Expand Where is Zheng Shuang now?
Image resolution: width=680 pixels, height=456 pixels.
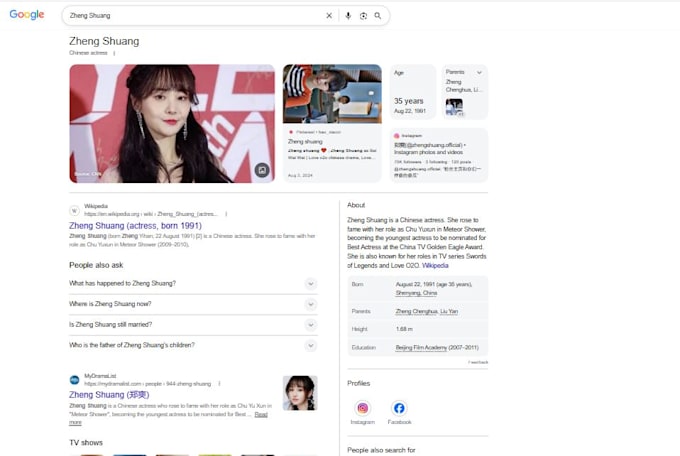pyautogui.click(x=193, y=304)
